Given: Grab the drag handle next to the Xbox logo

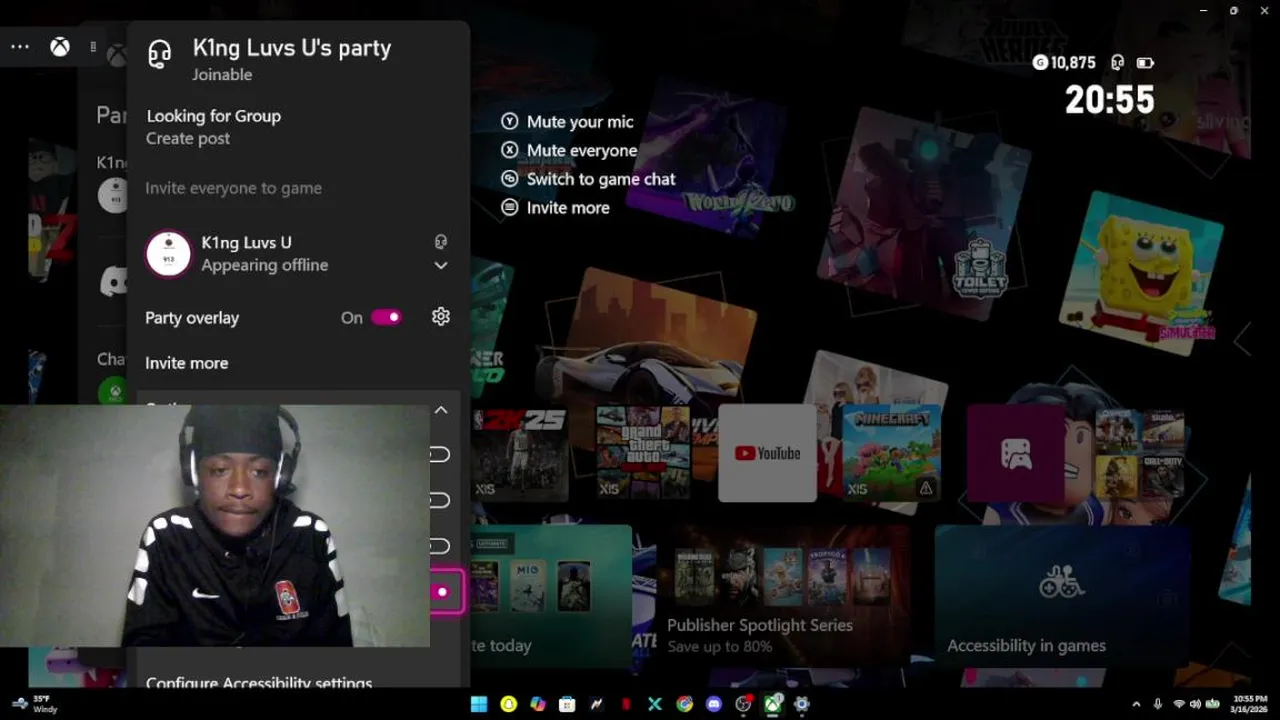Looking at the screenshot, I should click(x=93, y=47).
